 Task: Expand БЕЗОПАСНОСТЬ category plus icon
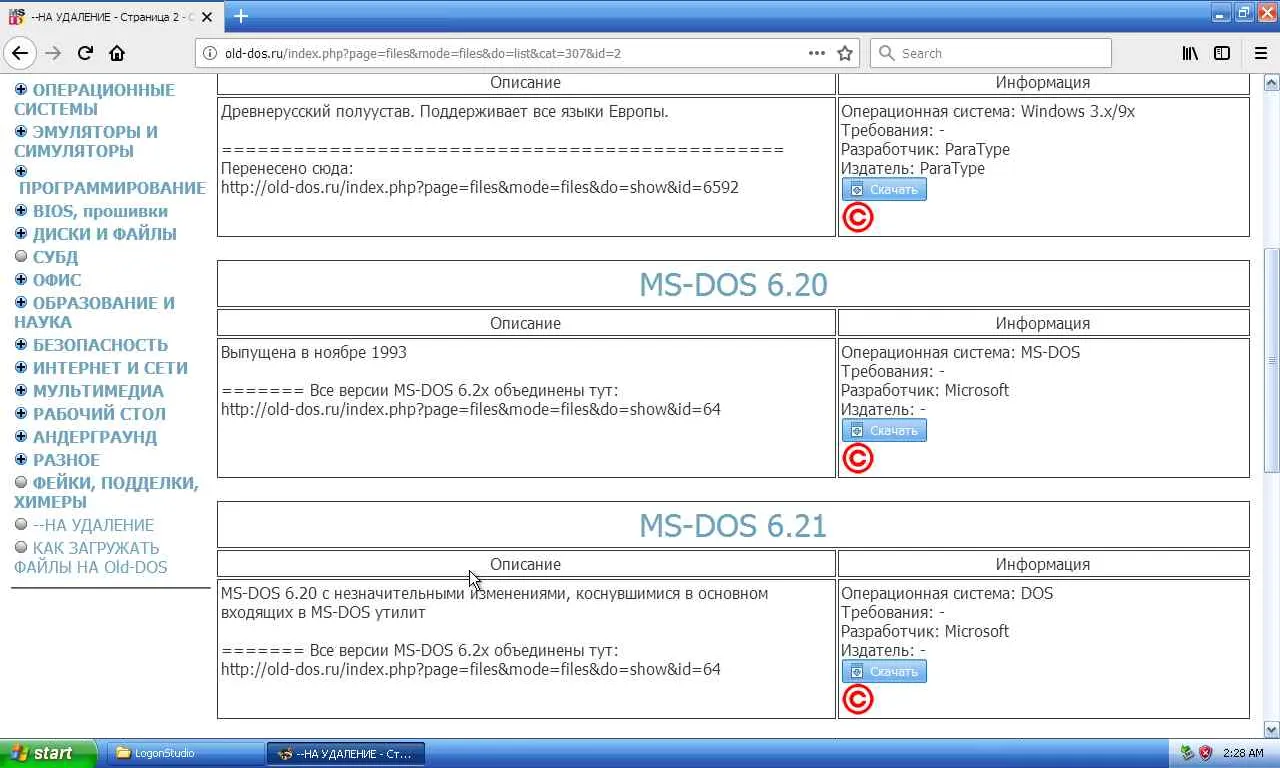coord(21,345)
